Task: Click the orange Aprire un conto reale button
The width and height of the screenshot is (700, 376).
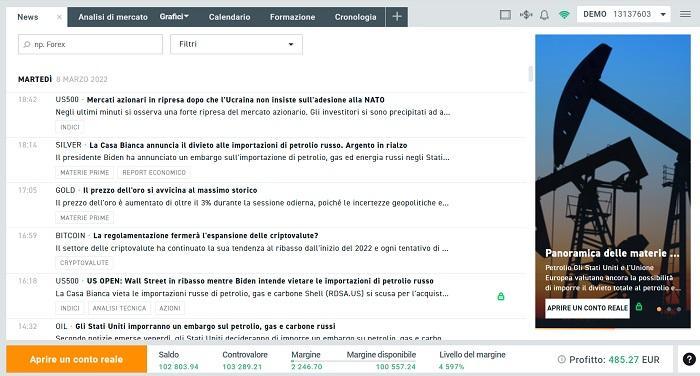Action: [76, 359]
